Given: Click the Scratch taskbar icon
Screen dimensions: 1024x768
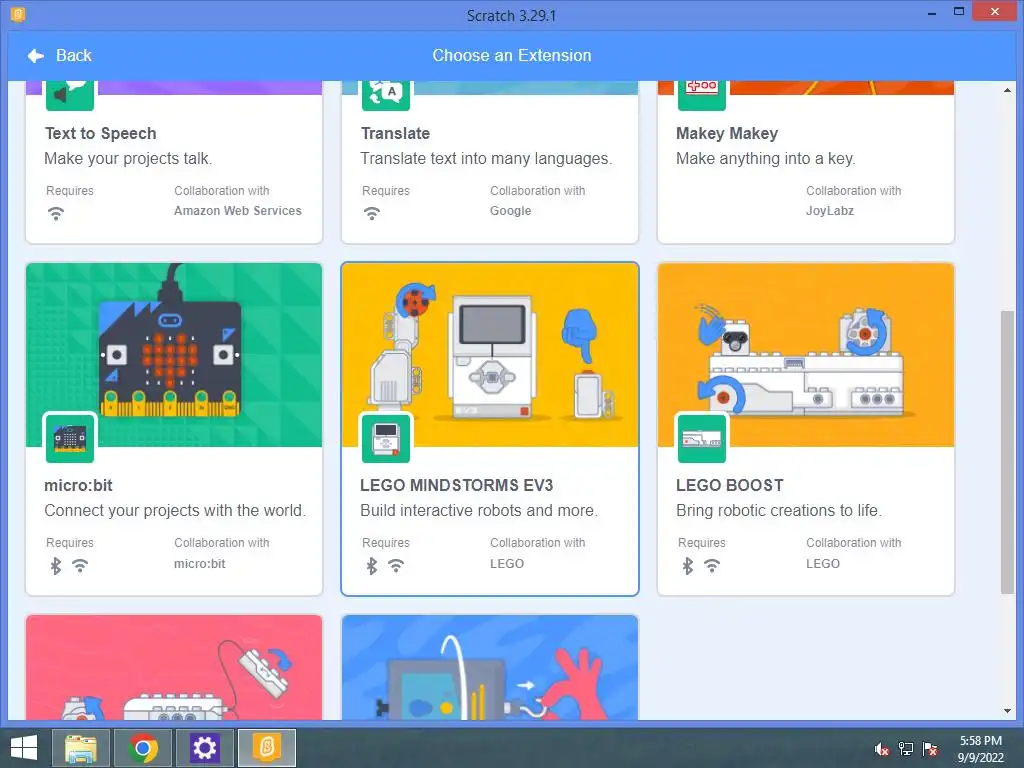Looking at the screenshot, I should pyautogui.click(x=267, y=748).
